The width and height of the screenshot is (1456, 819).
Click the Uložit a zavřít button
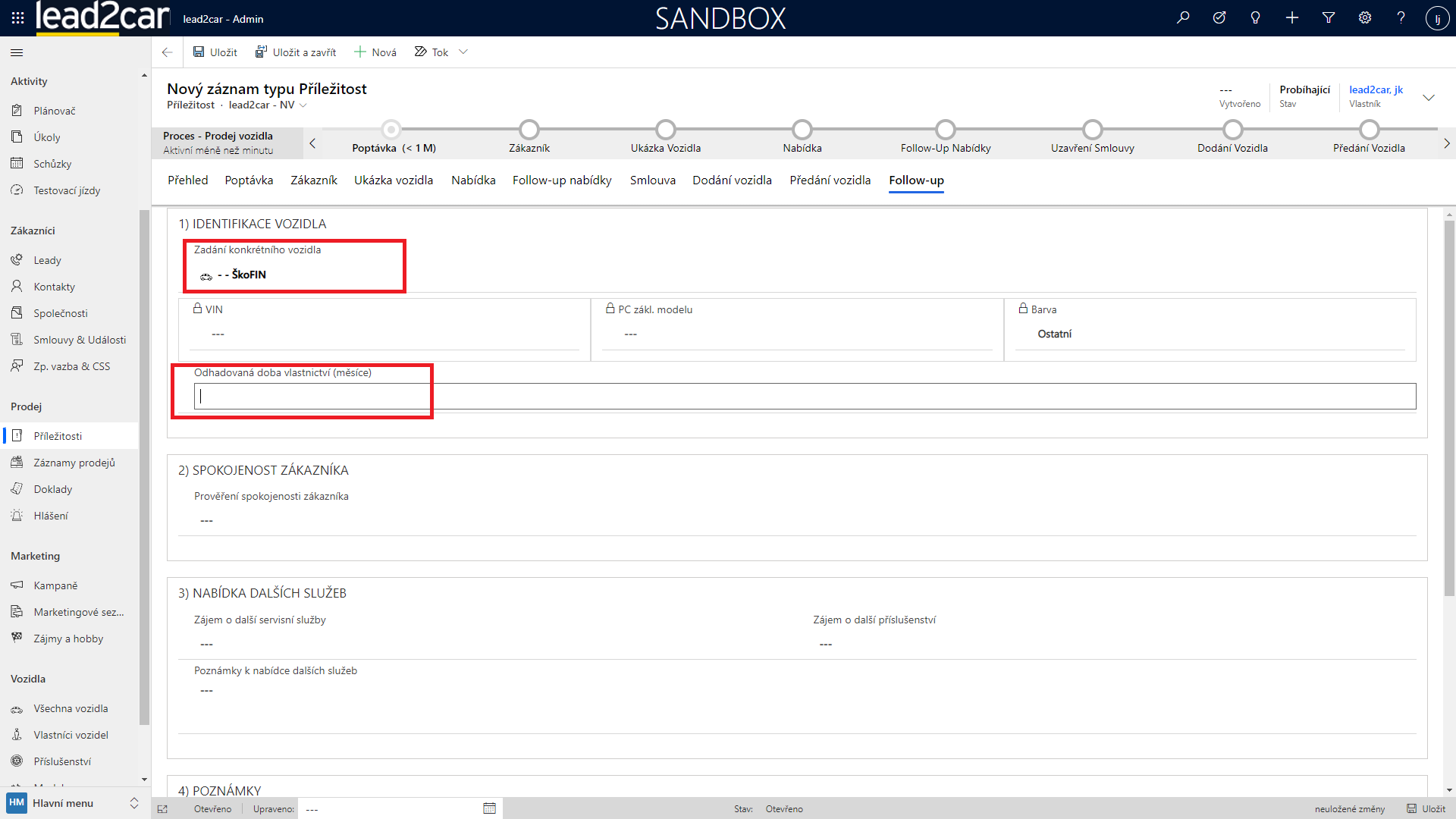point(296,52)
